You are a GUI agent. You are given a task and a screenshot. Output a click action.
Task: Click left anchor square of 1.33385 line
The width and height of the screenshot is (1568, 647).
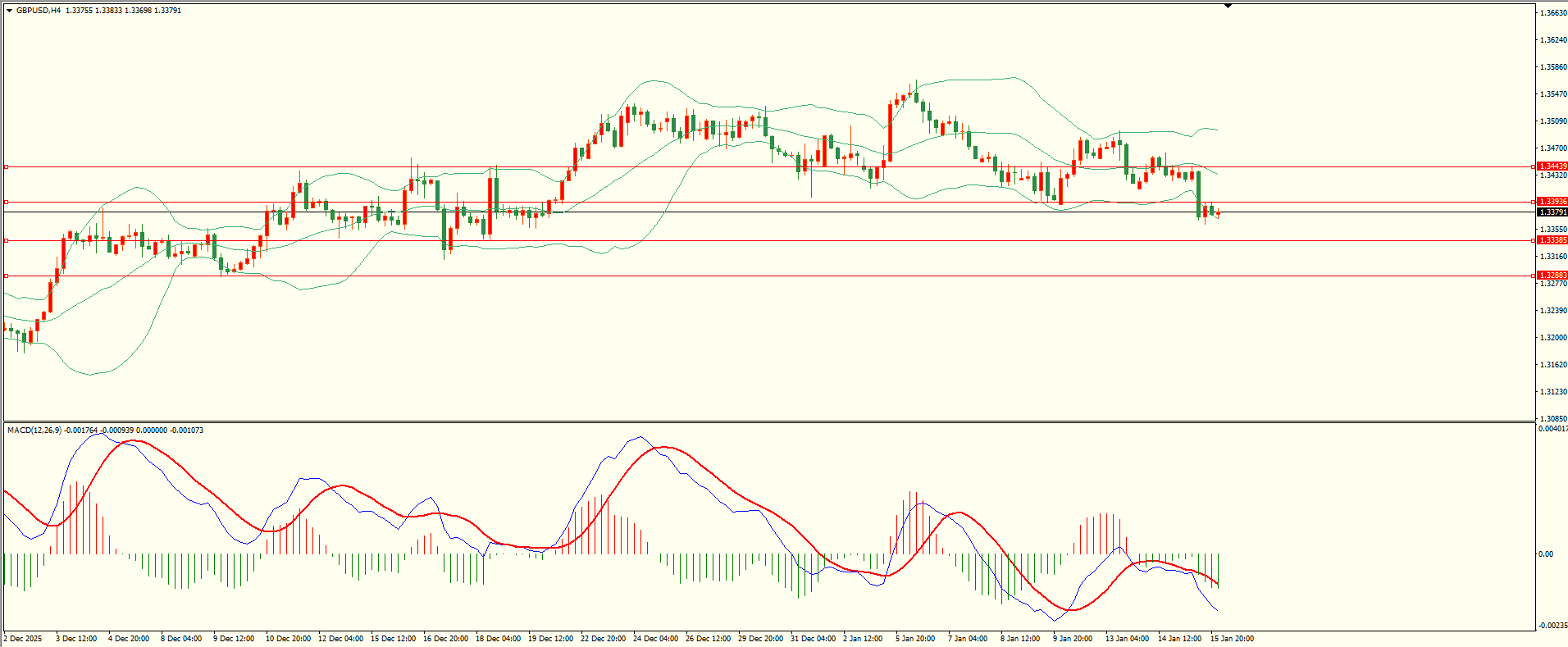point(7,240)
